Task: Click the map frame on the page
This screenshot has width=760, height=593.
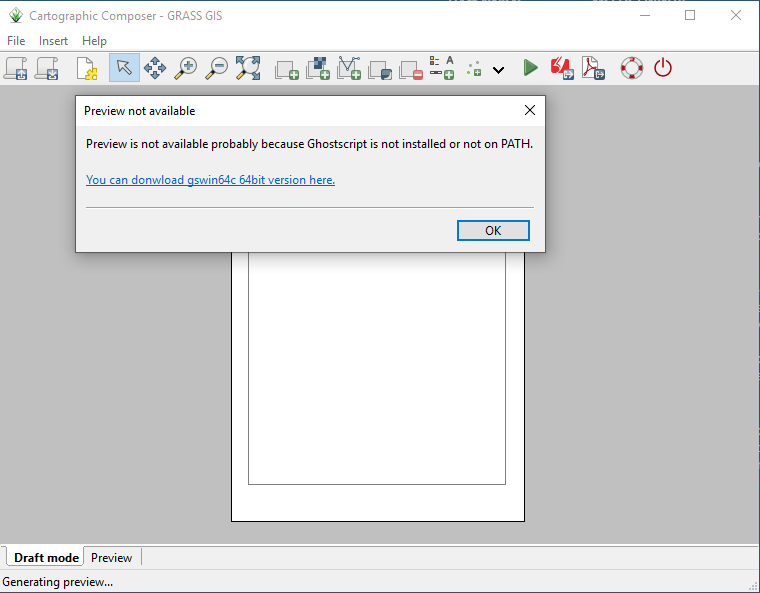Action: pyautogui.click(x=377, y=369)
